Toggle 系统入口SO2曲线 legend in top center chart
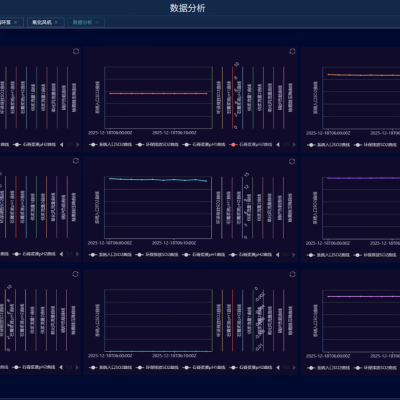This screenshot has width=400, height=400. (111, 145)
